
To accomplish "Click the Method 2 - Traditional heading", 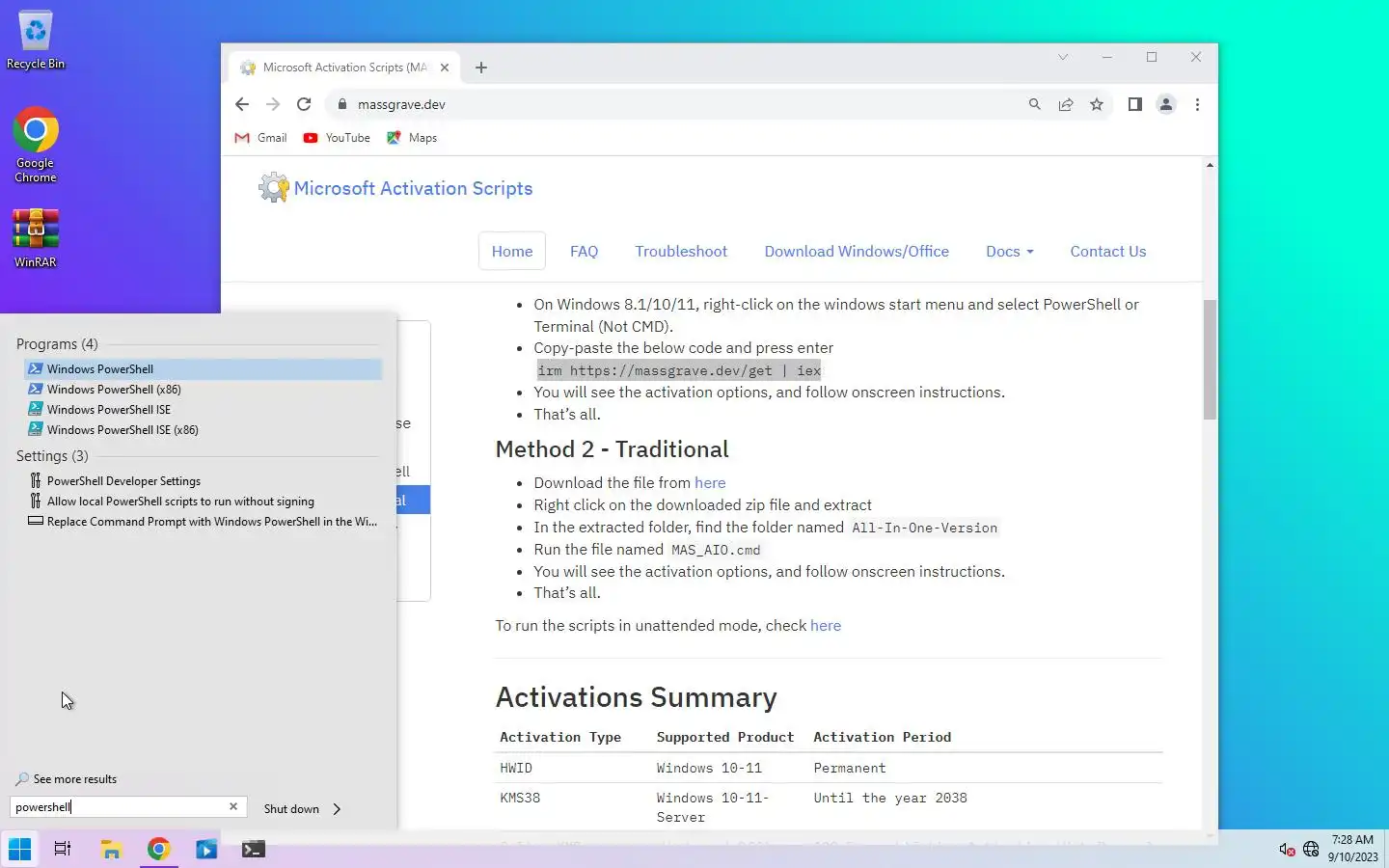I will (612, 449).
